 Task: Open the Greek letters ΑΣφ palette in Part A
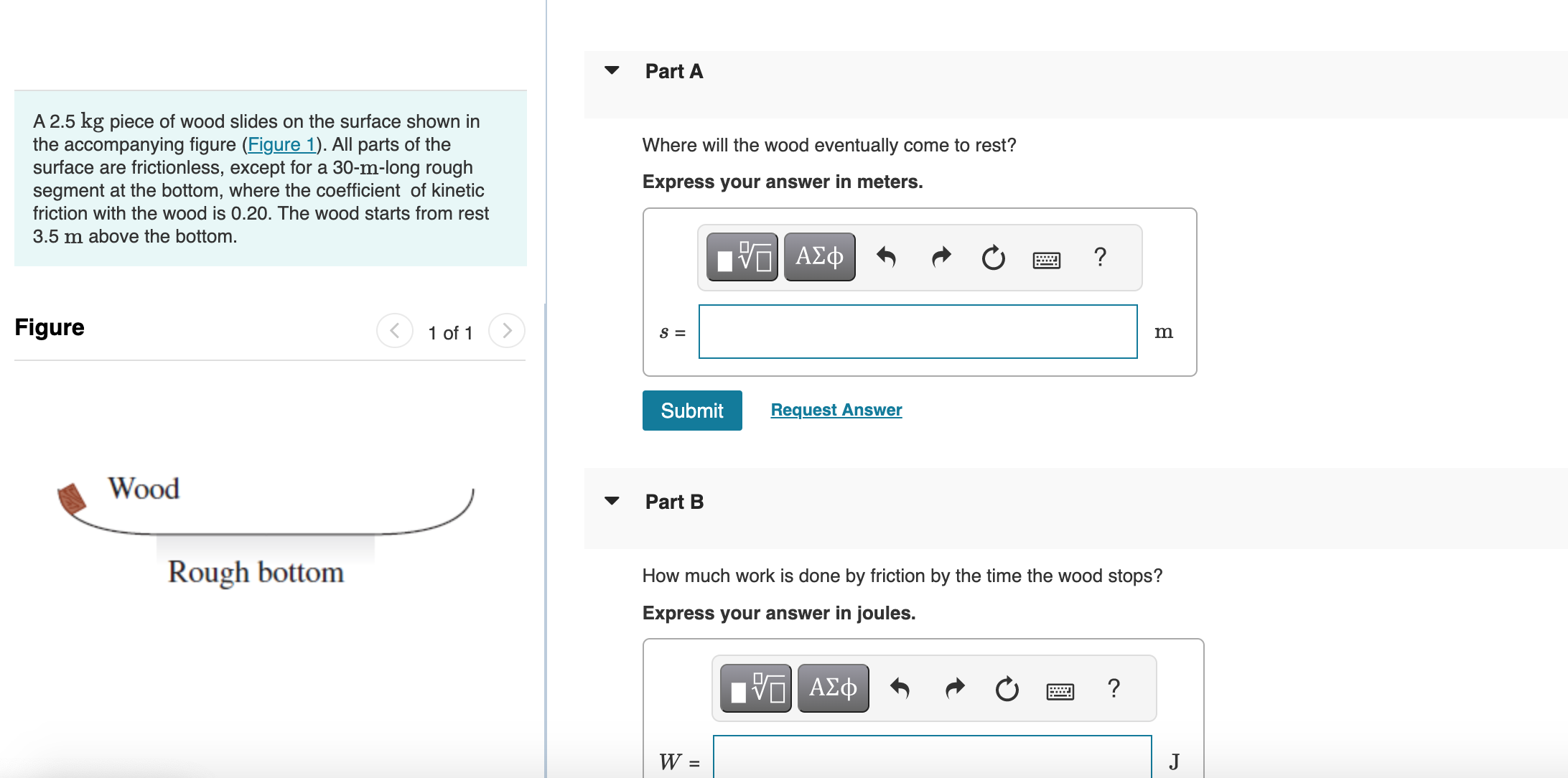point(818,256)
